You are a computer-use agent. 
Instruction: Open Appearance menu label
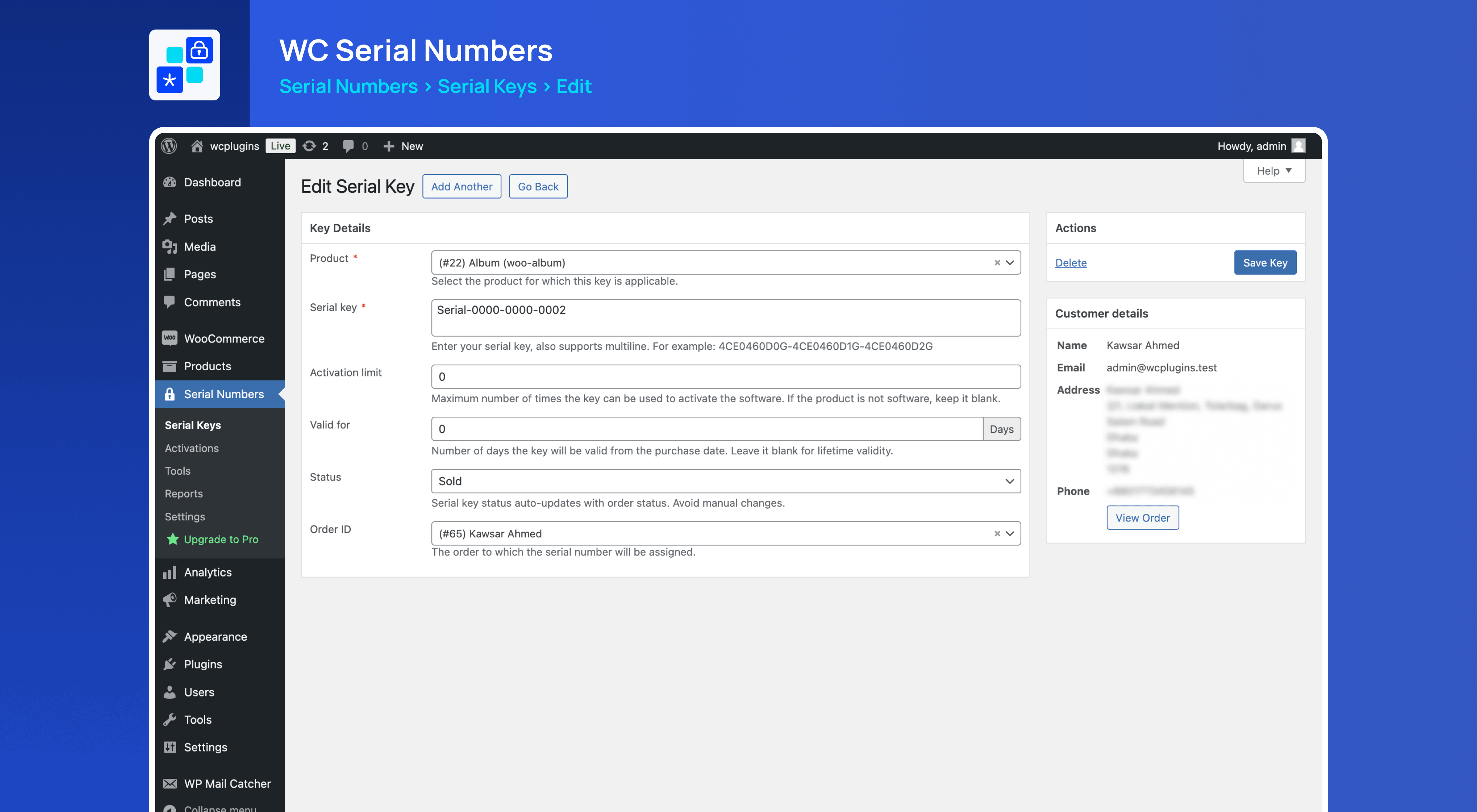point(215,636)
